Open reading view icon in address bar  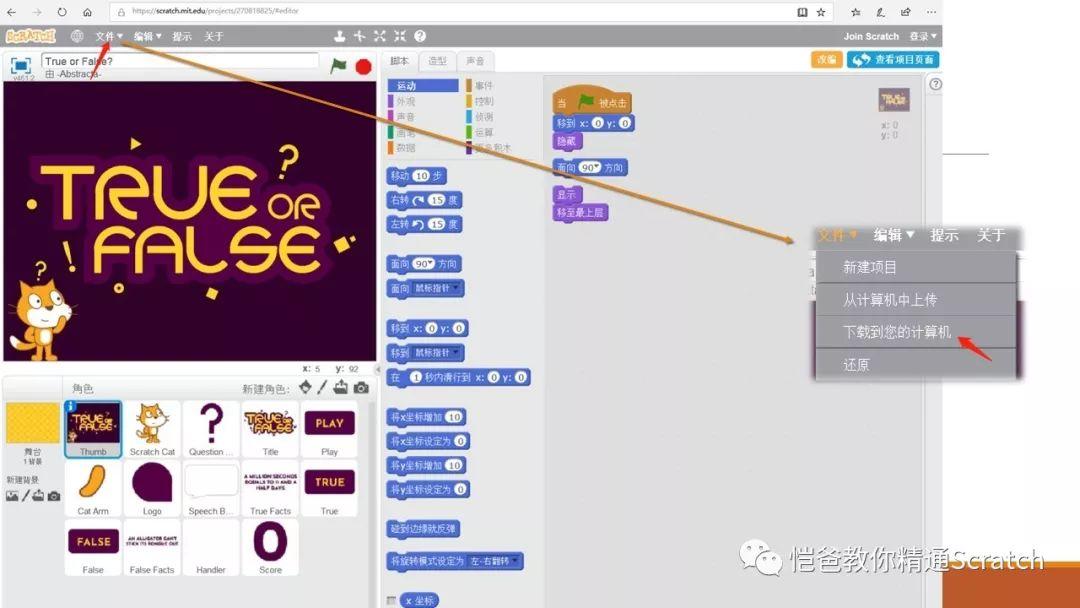coord(802,12)
